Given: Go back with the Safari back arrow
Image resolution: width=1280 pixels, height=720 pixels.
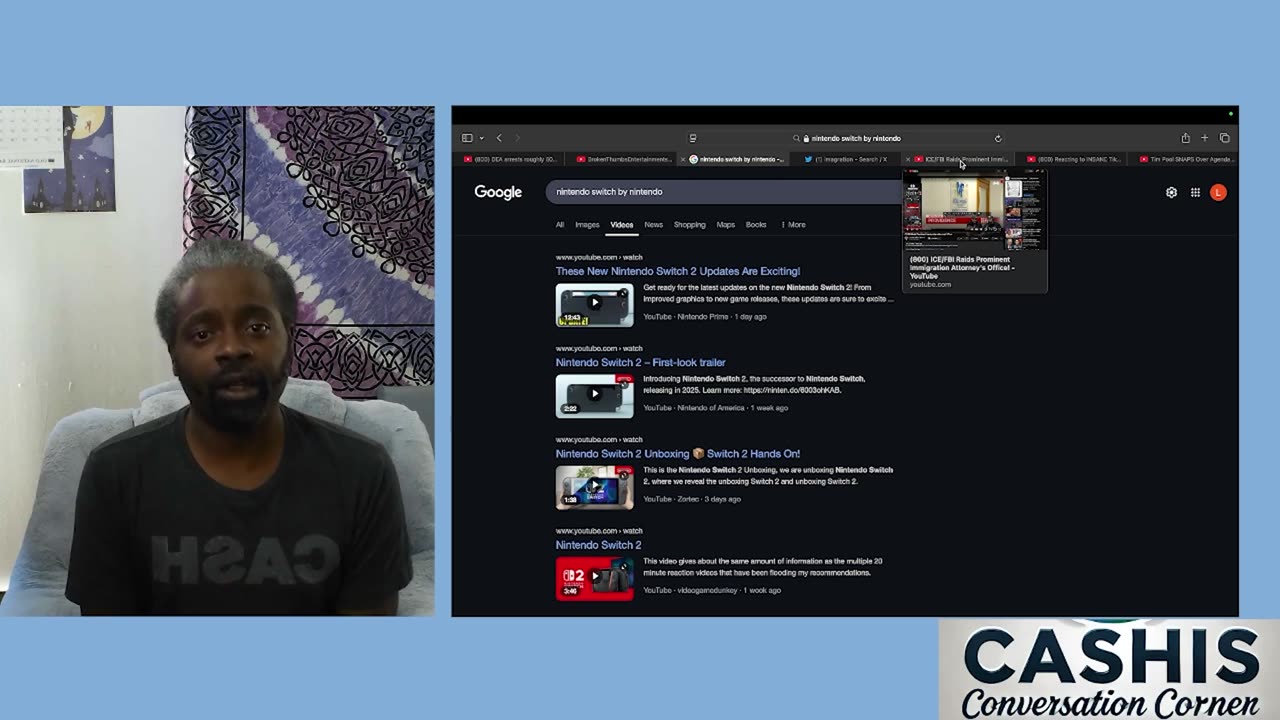Looking at the screenshot, I should (x=499, y=138).
